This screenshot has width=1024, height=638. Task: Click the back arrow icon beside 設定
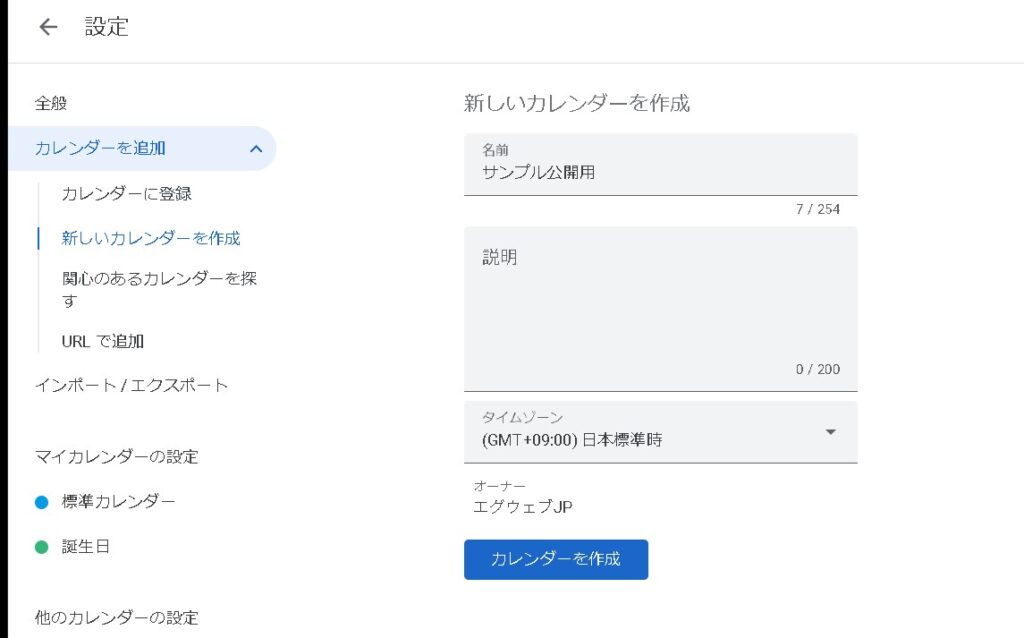[48, 27]
